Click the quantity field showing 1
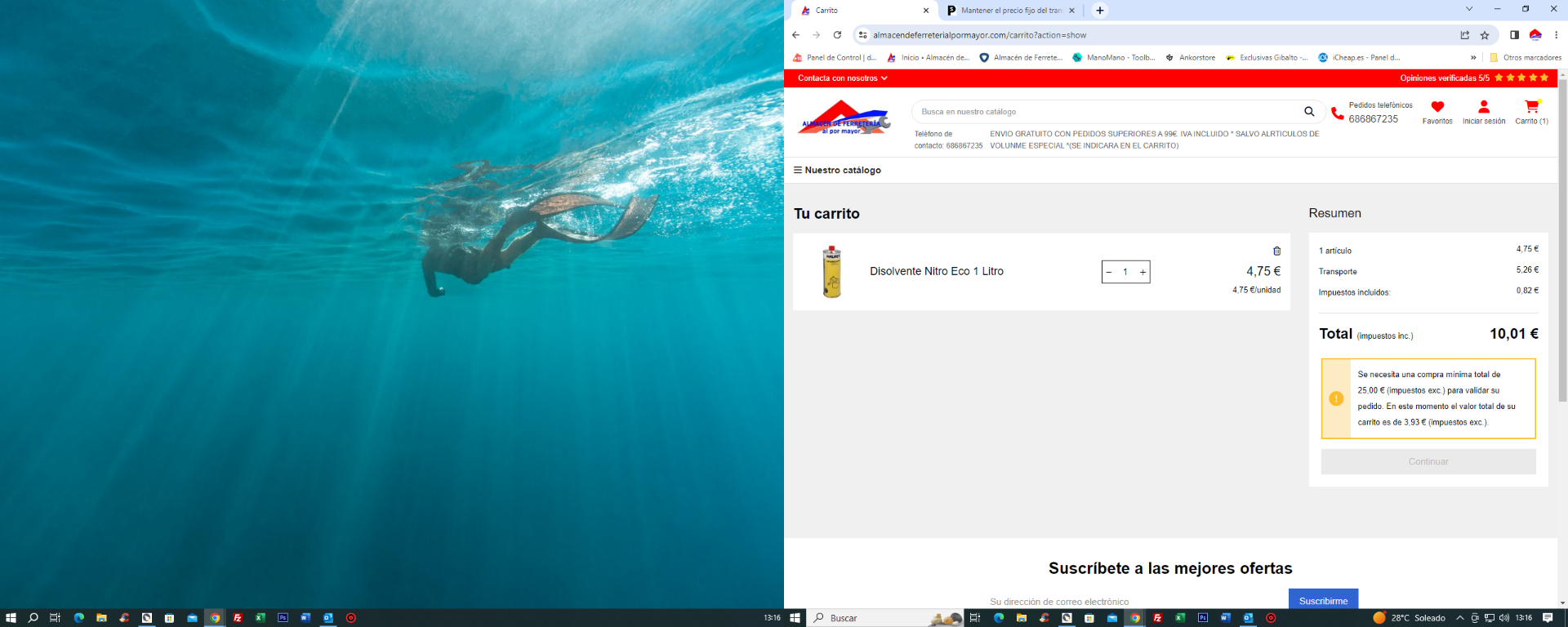 coord(1125,272)
